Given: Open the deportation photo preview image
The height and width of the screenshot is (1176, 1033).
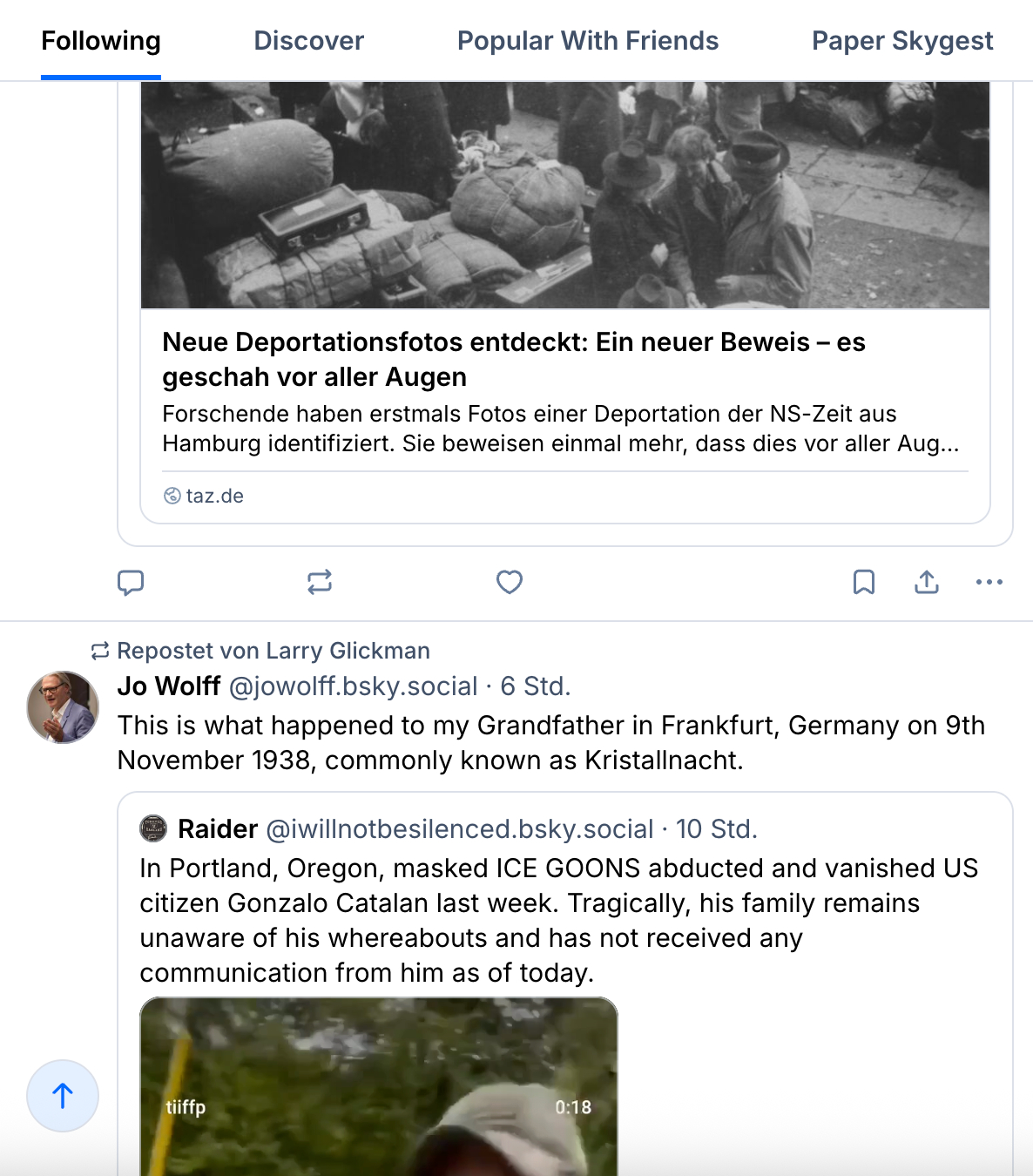Looking at the screenshot, I should pos(564,195).
